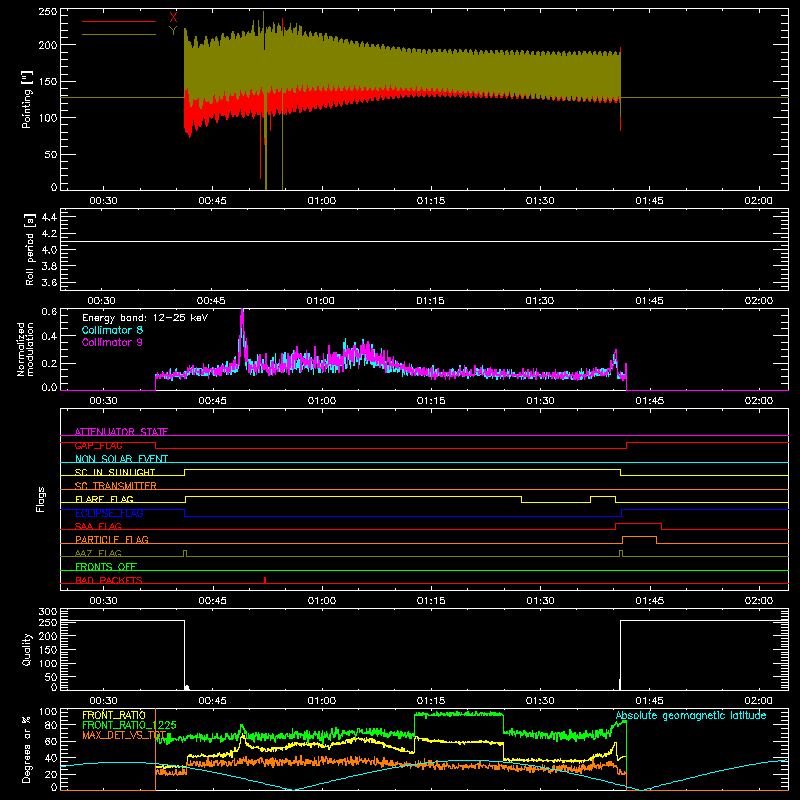
Task: Select the olive flag label below PARTICLE_FLAG
Action: pyautogui.click(x=98, y=553)
